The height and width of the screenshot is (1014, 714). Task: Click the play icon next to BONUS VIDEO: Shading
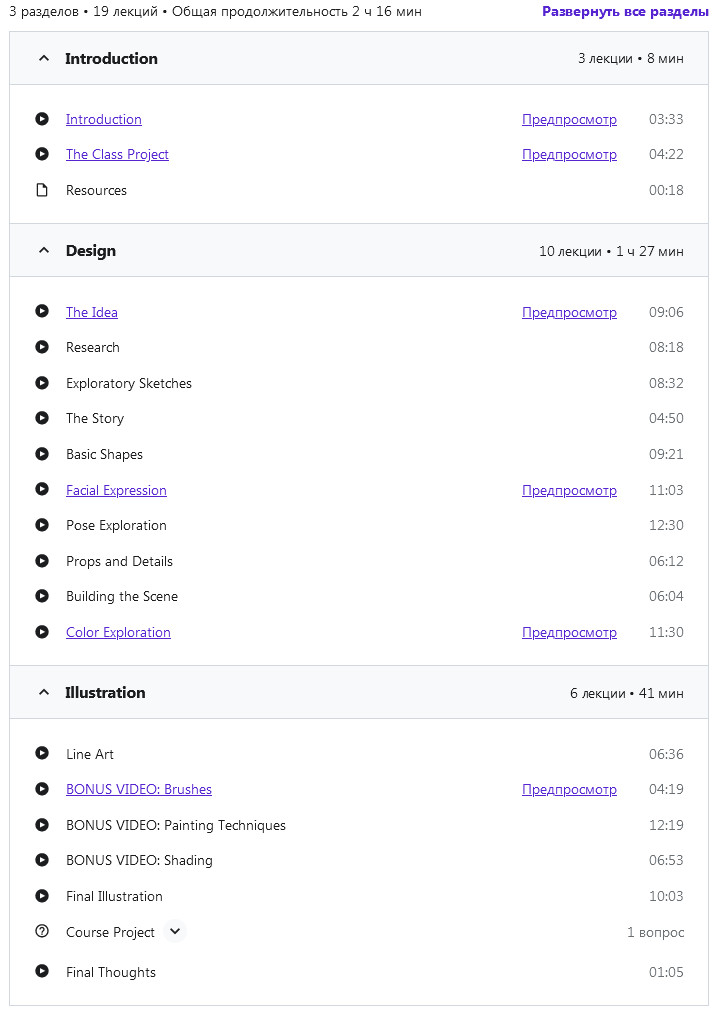tap(42, 860)
